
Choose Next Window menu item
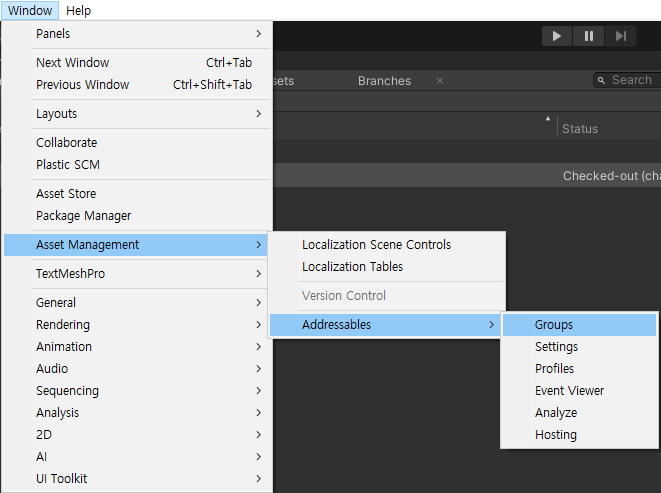[136, 62]
